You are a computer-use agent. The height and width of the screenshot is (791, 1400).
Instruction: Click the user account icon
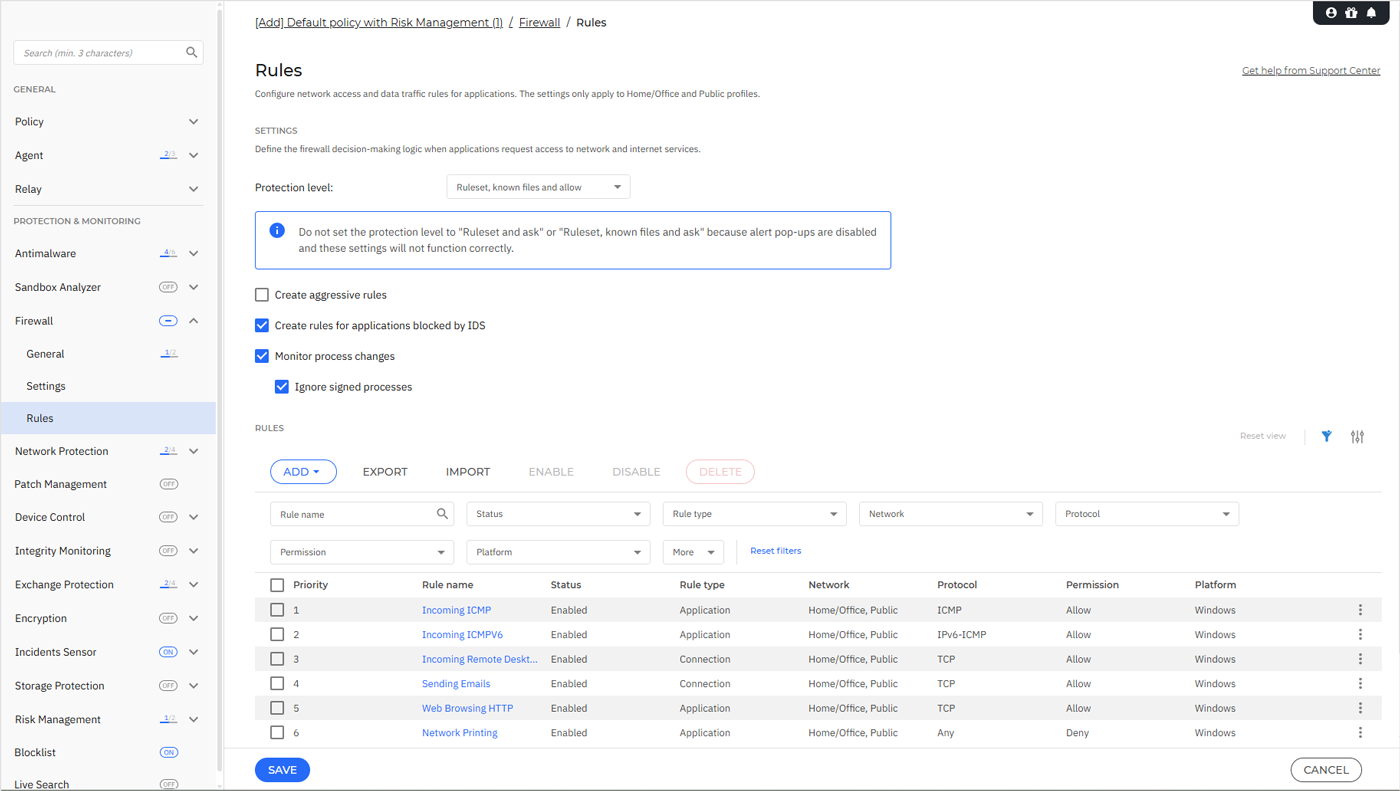pyautogui.click(x=1331, y=13)
